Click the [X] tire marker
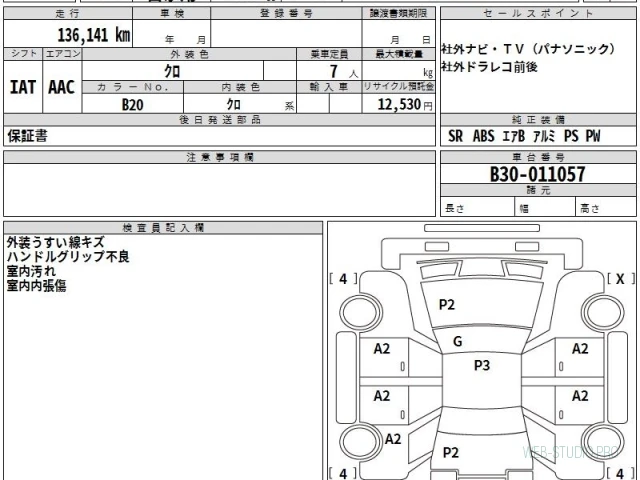The image size is (640, 480). pos(620,279)
